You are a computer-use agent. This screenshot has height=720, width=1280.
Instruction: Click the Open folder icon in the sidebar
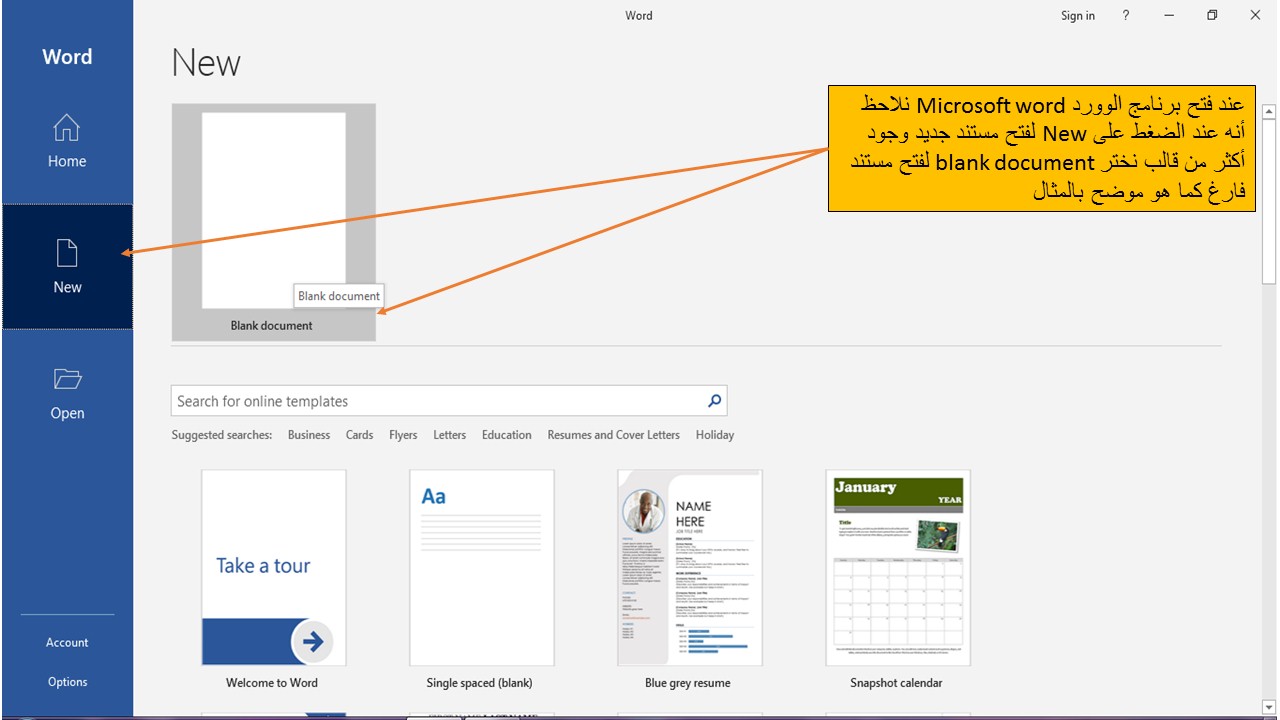66,379
